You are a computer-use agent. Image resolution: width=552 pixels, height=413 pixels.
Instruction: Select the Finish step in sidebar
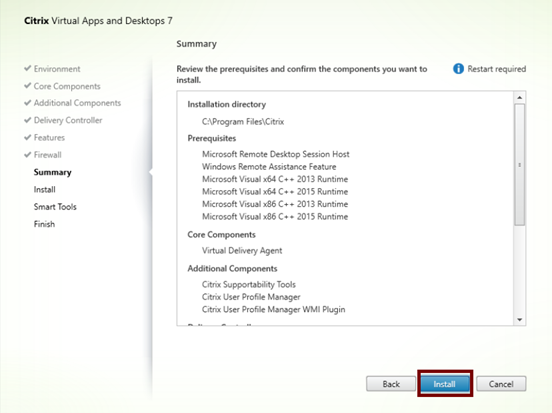[x=44, y=224]
